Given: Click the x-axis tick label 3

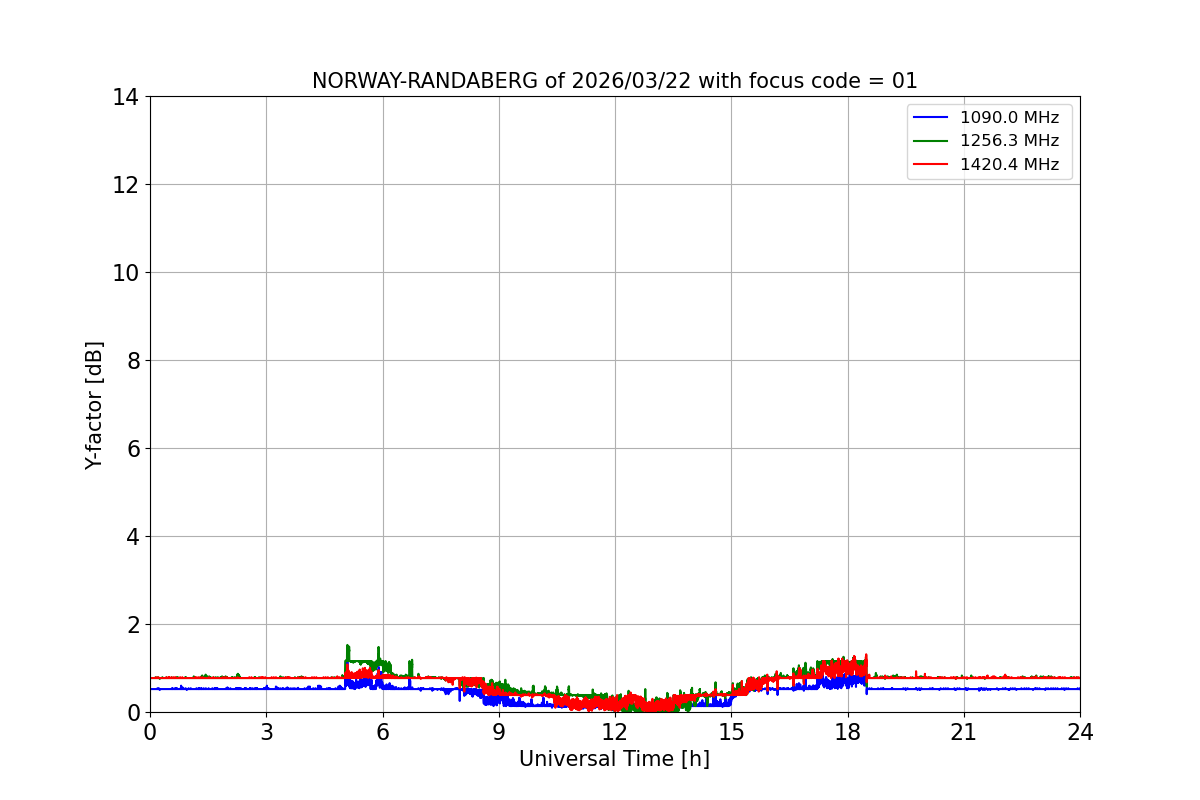Looking at the screenshot, I should tap(266, 732).
